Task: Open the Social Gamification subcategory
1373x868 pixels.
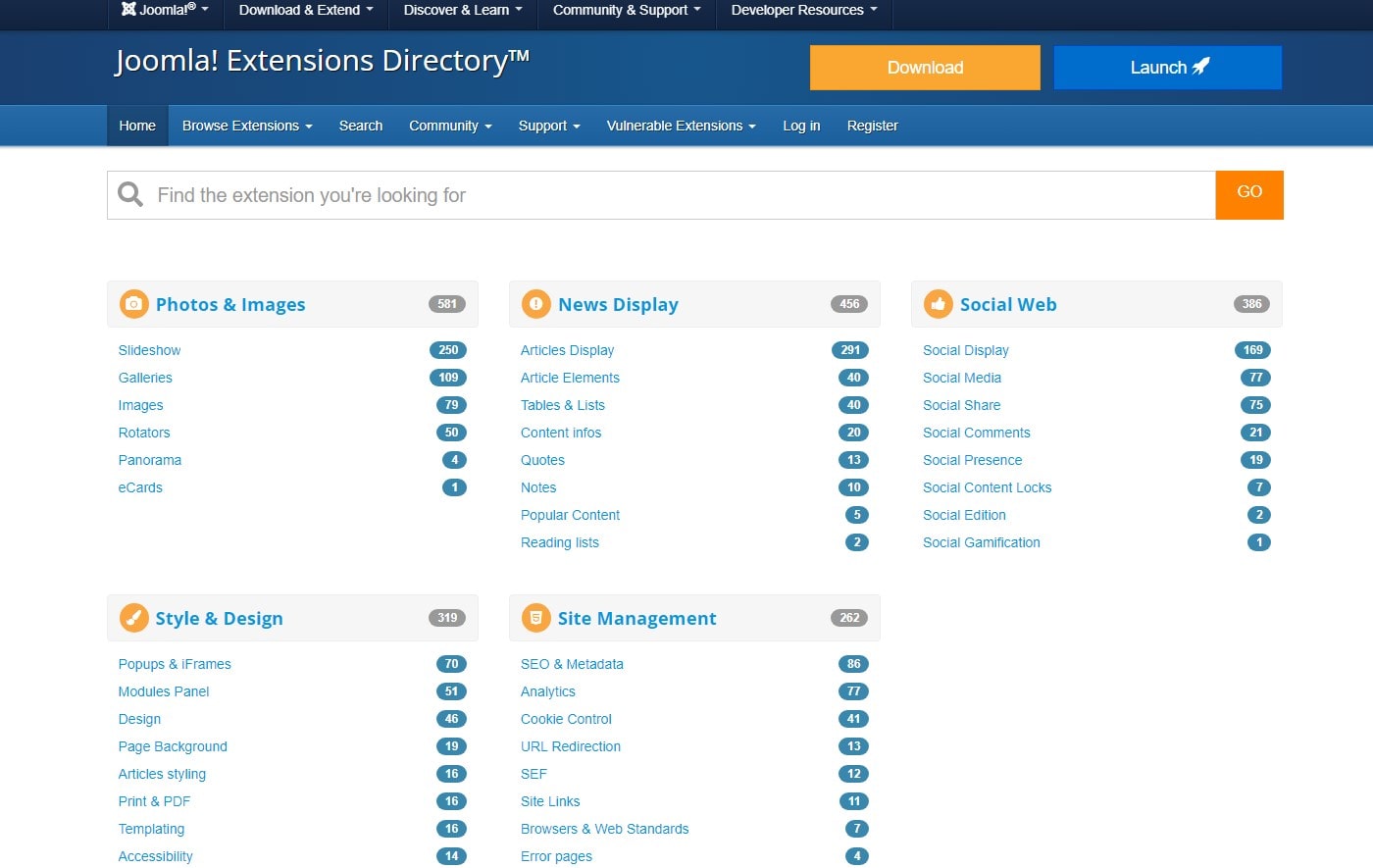Action: (x=982, y=542)
